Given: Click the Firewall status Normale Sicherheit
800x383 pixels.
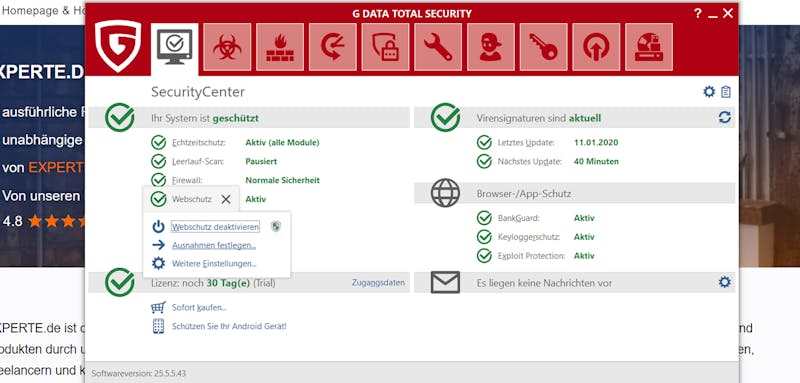Looking at the screenshot, I should pos(283,180).
